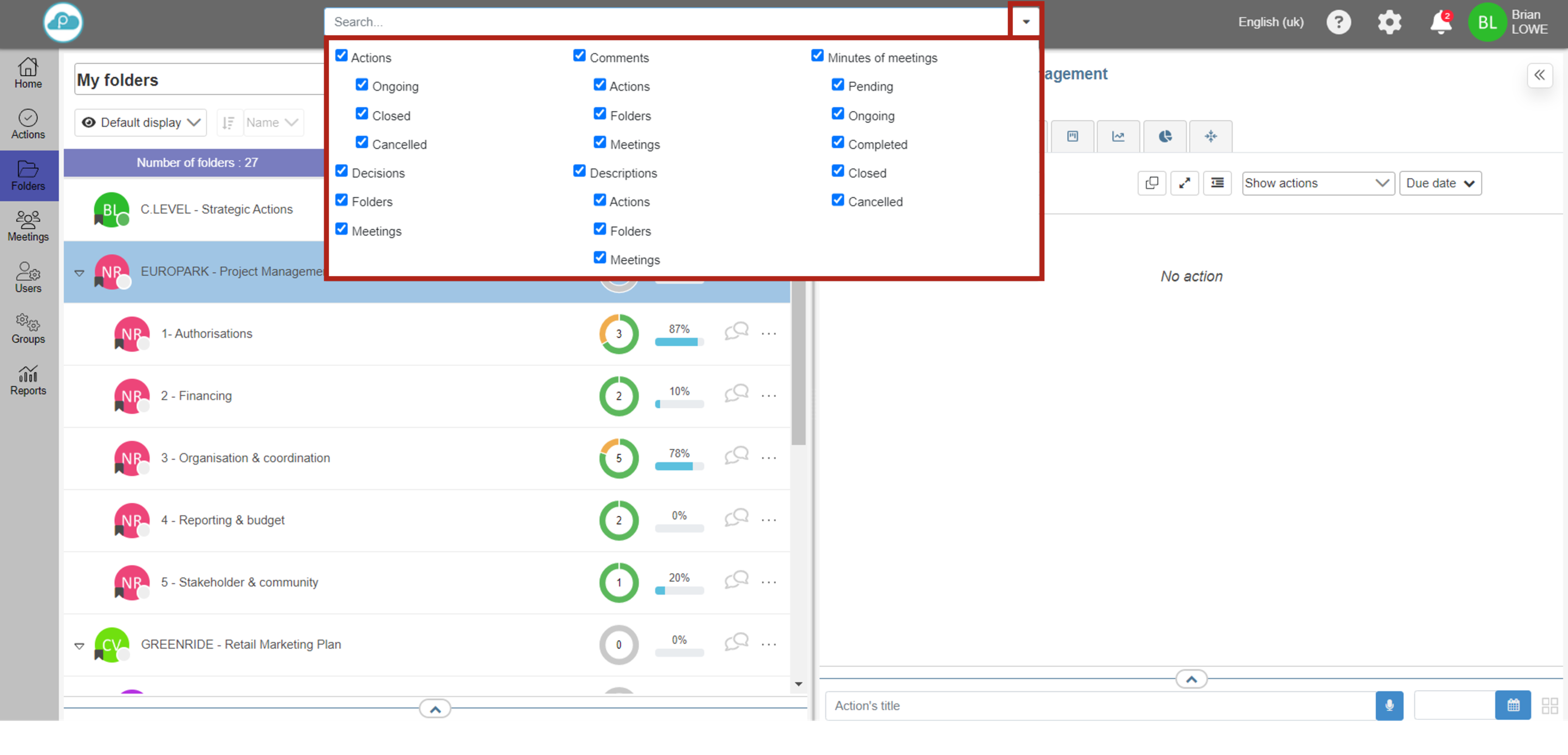Open settings gear icon
This screenshot has height=755, width=1568.
[1389, 22]
